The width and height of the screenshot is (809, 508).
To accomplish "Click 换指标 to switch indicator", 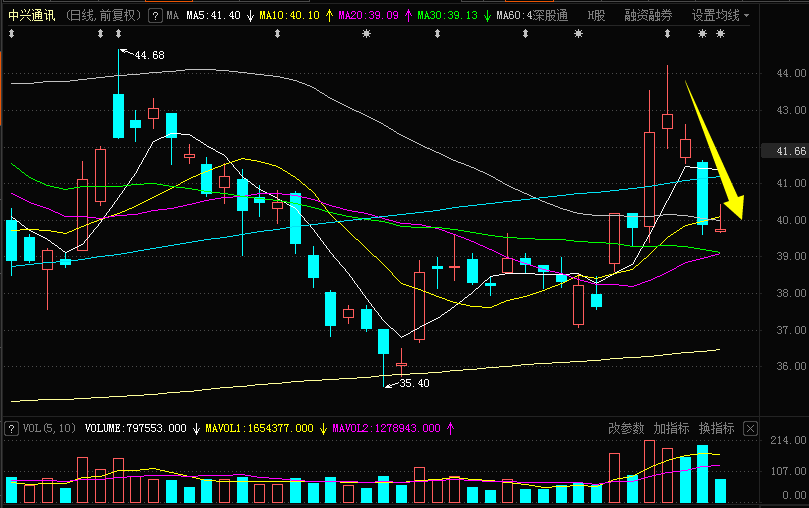I will tap(717, 429).
